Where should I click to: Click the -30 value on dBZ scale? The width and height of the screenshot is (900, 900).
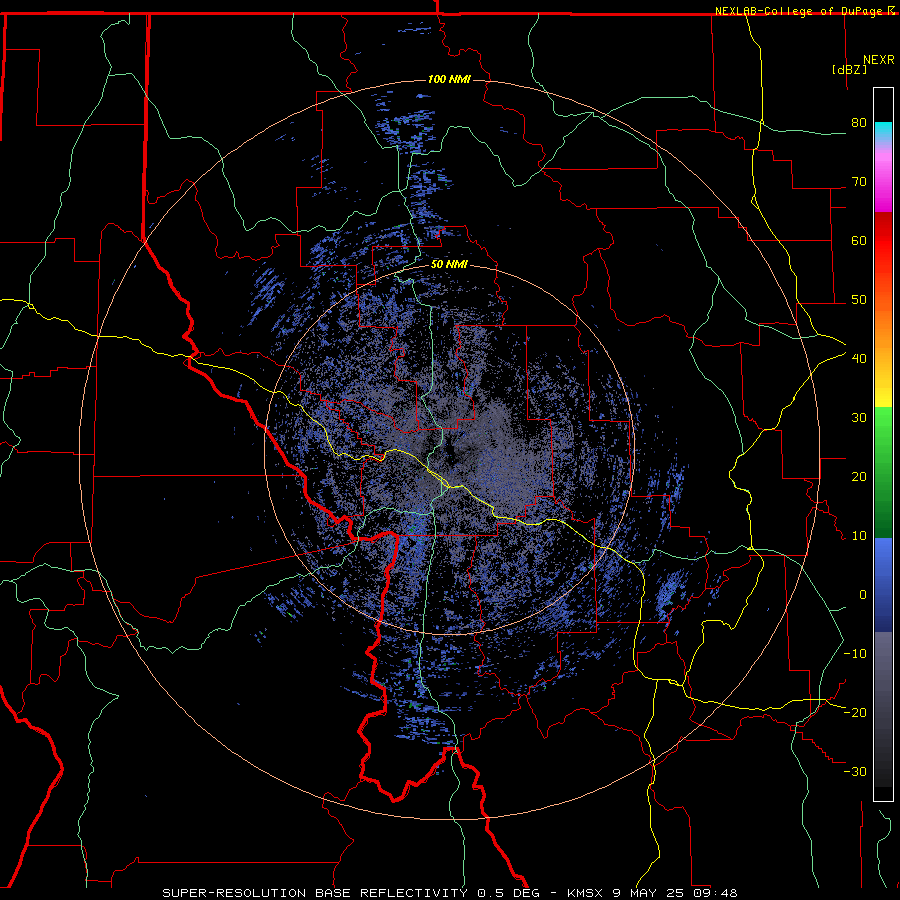click(855, 772)
